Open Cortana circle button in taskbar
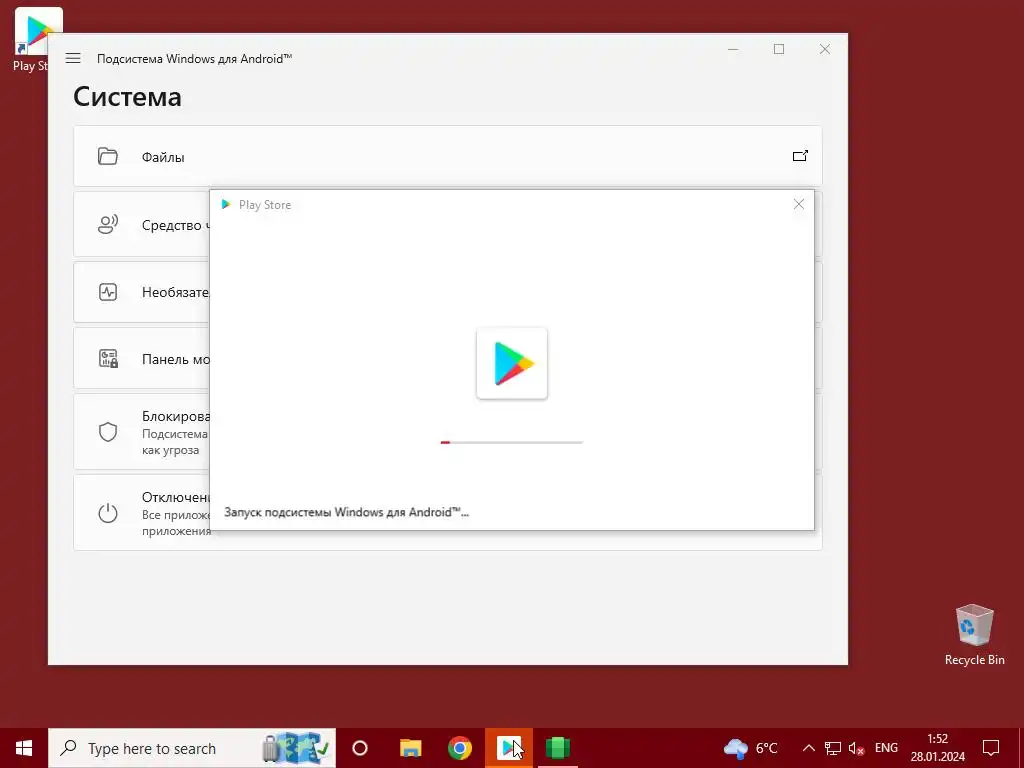This screenshot has width=1024, height=768. click(x=360, y=748)
